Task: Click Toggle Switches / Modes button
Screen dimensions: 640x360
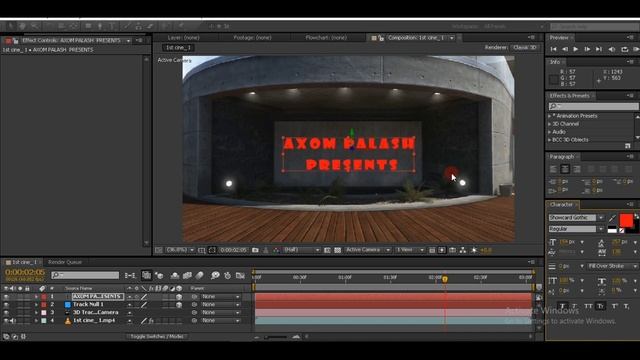Action: [157, 337]
